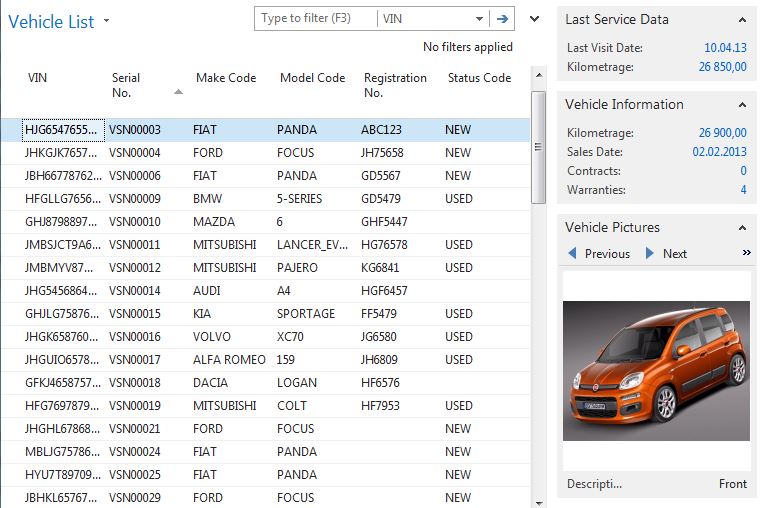Click the PAJERO model cell
Screen dimensions: 763x508
297,268
